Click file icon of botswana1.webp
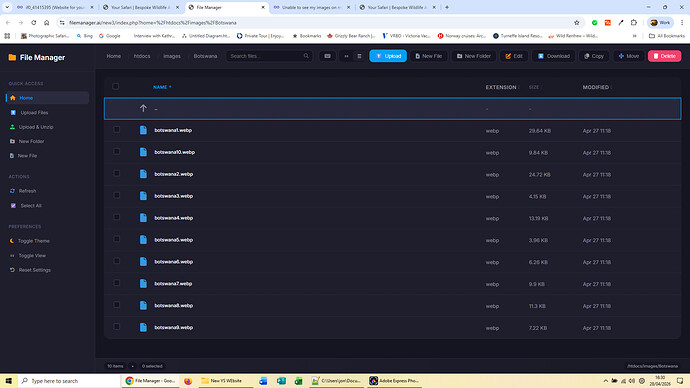Screen dimensions: 690x388 tap(143, 130)
